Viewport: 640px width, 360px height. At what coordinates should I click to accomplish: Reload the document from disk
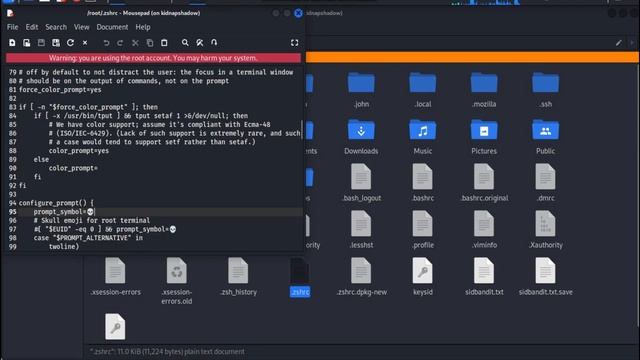coord(70,43)
